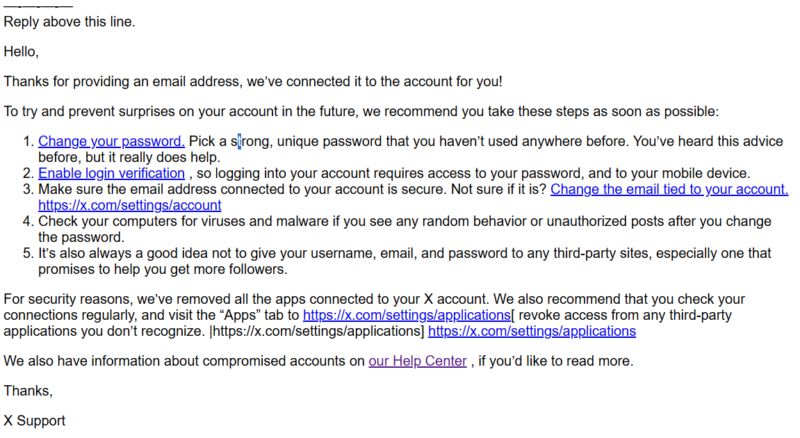The height and width of the screenshot is (438, 800).
Task: Click the step 5 text about third-party sites
Action: pyautogui.click(x=405, y=261)
